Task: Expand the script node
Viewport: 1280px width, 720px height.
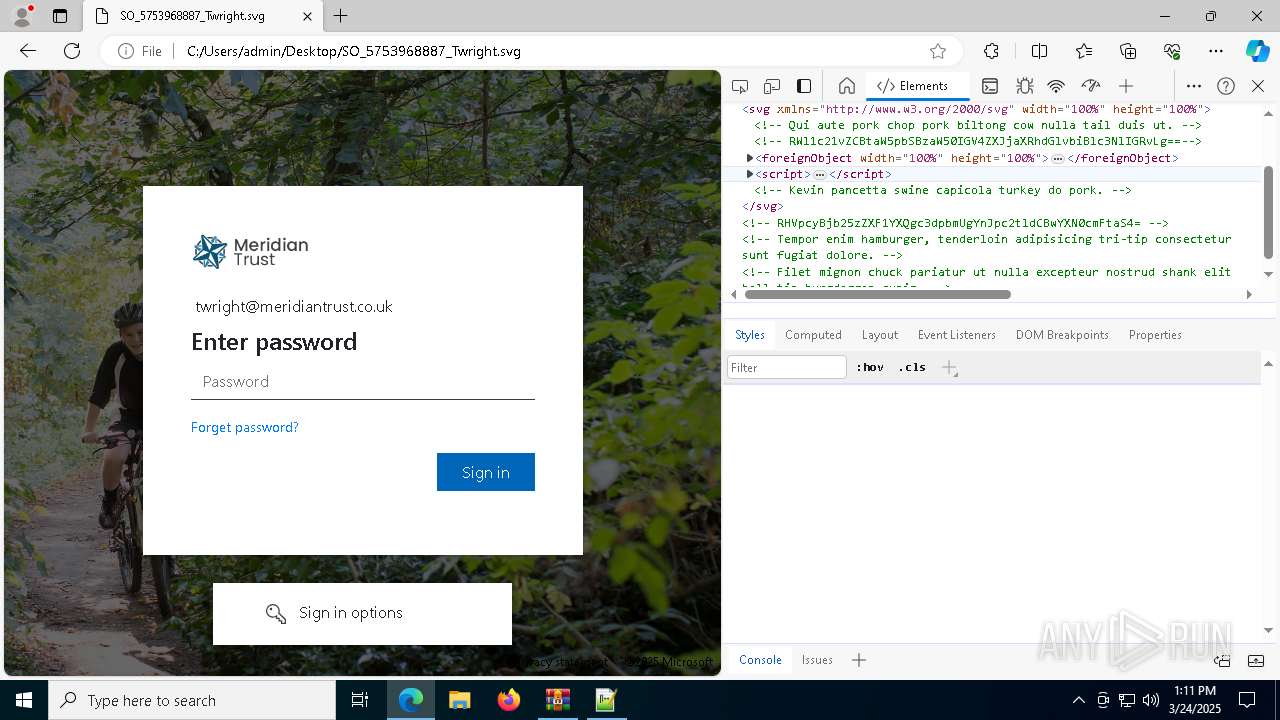Action: tap(750, 174)
